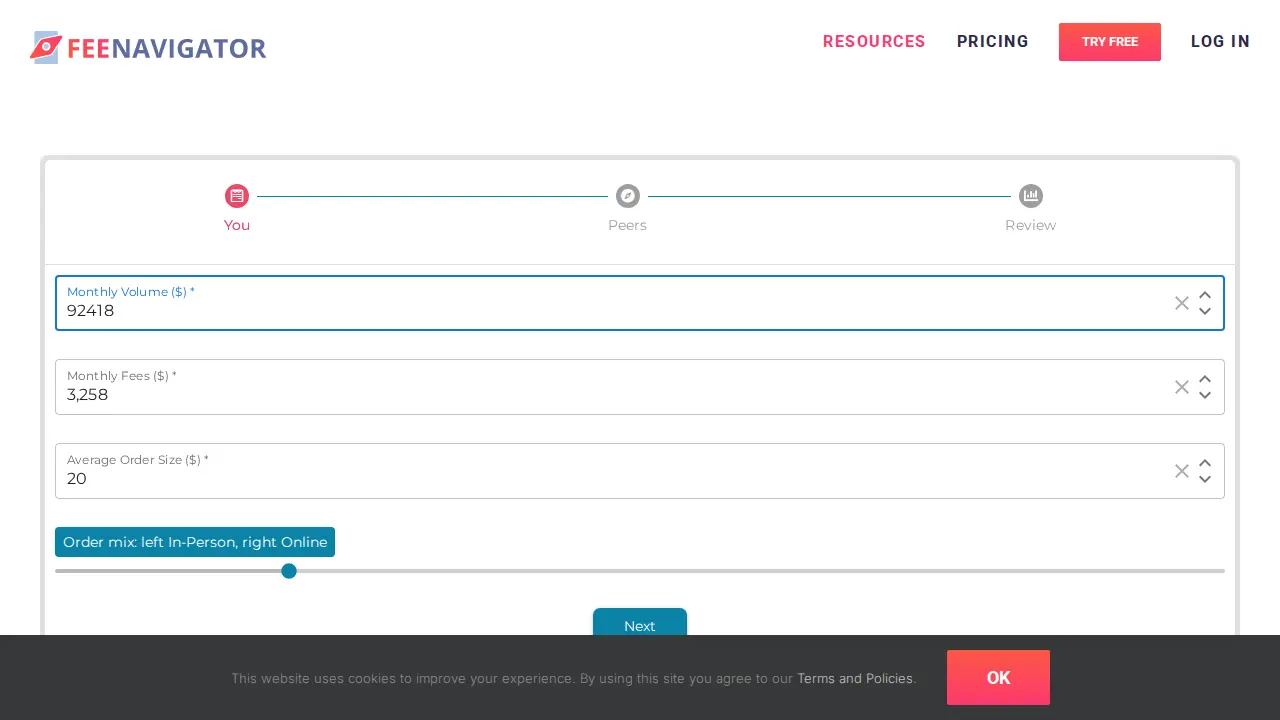Select the You step icon
This screenshot has width=1280, height=720.
point(237,196)
